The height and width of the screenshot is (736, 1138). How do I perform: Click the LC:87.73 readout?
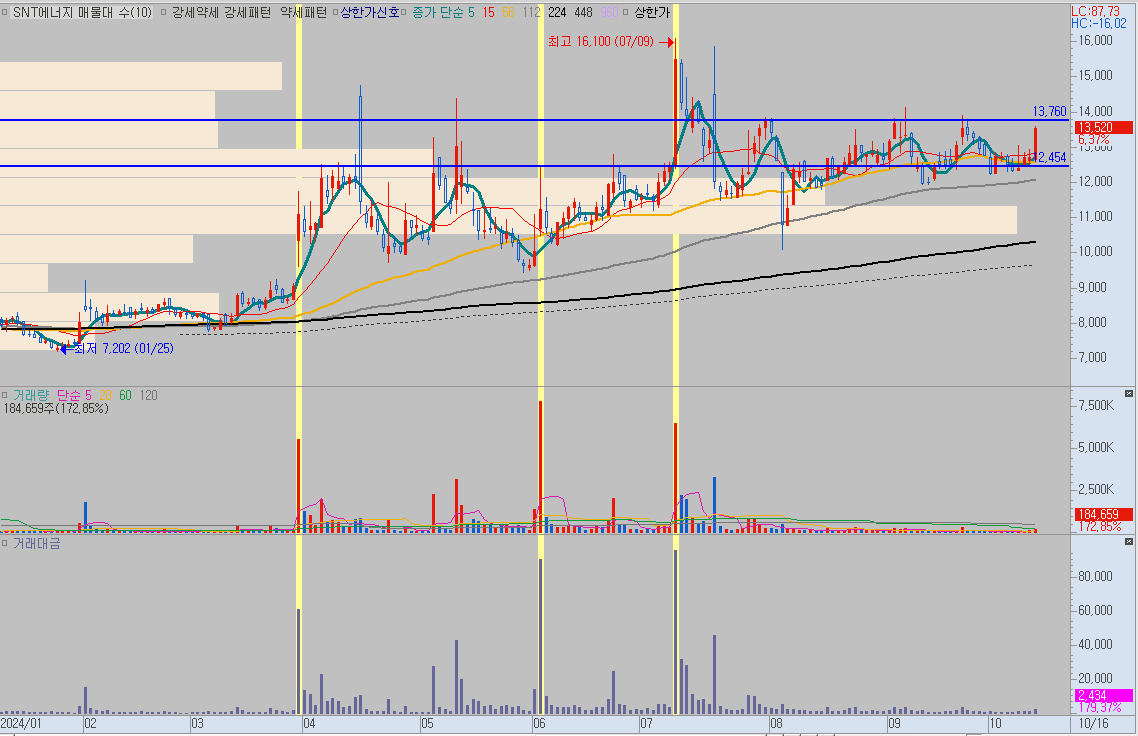1095,12
